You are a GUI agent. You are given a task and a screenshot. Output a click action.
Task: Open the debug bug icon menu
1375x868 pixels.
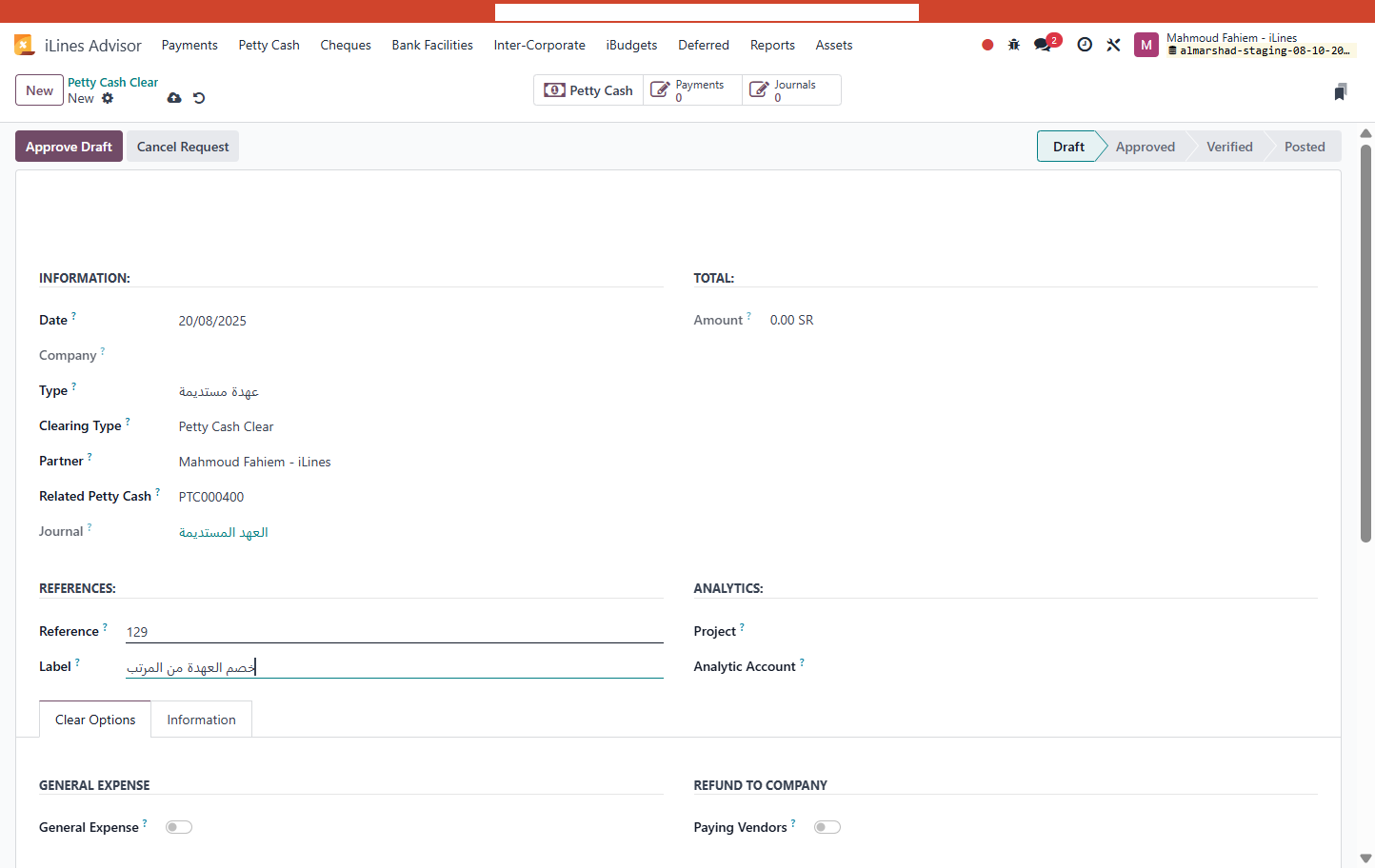click(1014, 45)
